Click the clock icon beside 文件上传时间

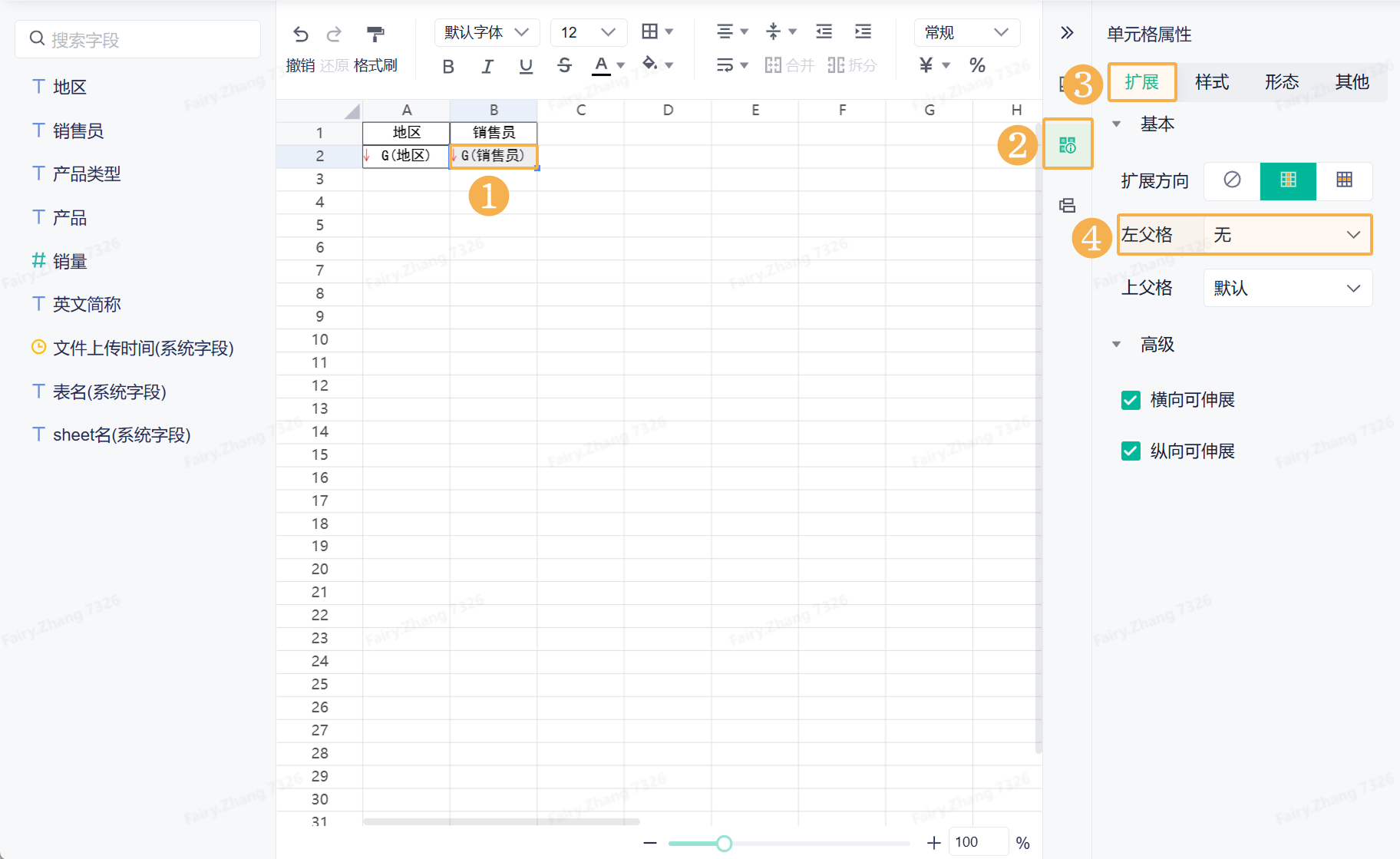tap(38, 347)
